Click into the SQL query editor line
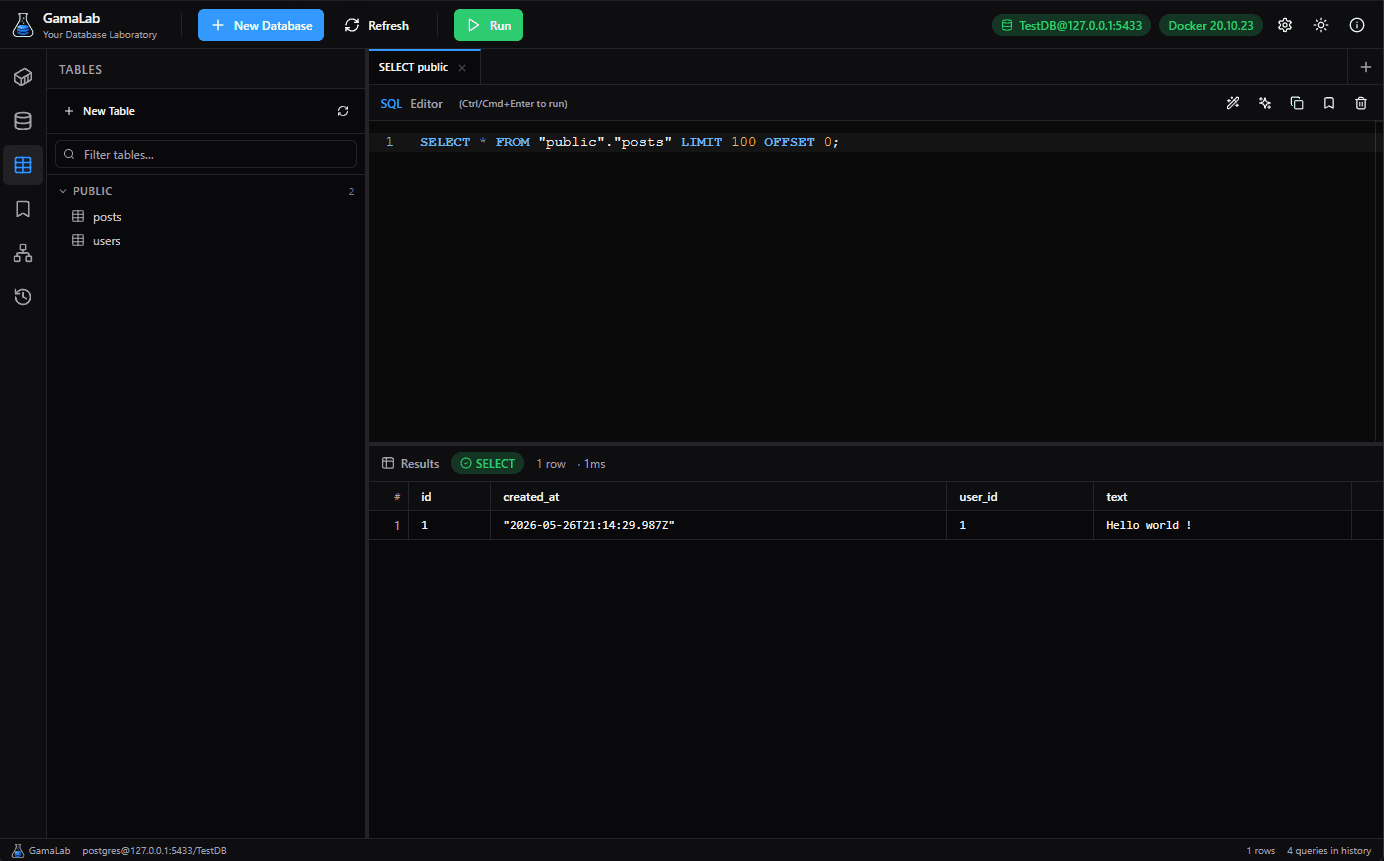The width and height of the screenshot is (1384, 861). point(629,142)
